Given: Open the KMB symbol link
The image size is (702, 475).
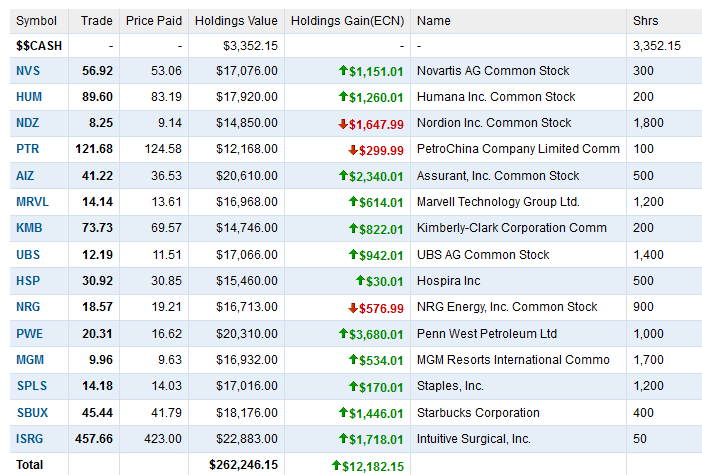Looking at the screenshot, I should tap(29, 227).
